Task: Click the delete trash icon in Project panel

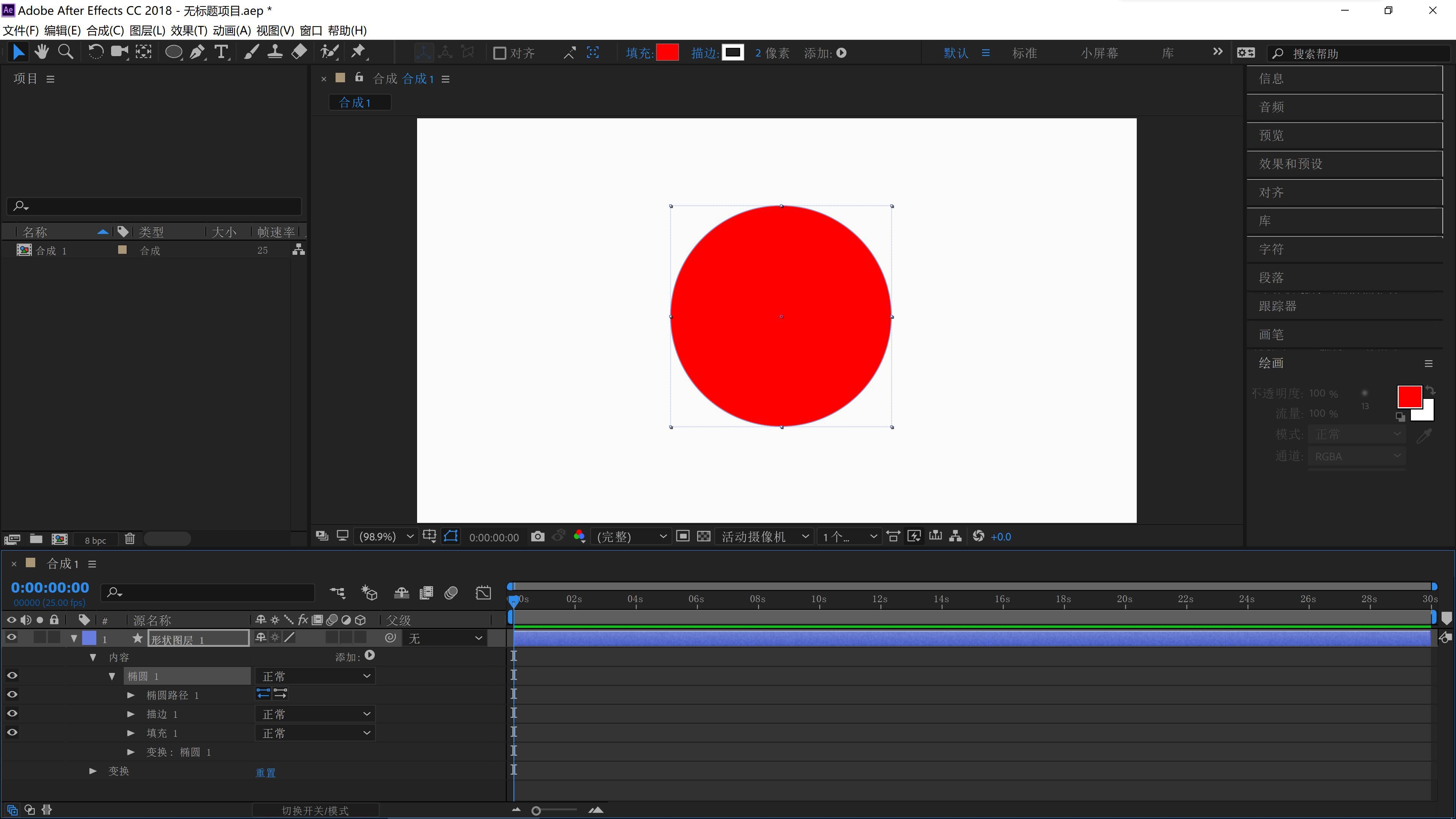Action: (130, 539)
